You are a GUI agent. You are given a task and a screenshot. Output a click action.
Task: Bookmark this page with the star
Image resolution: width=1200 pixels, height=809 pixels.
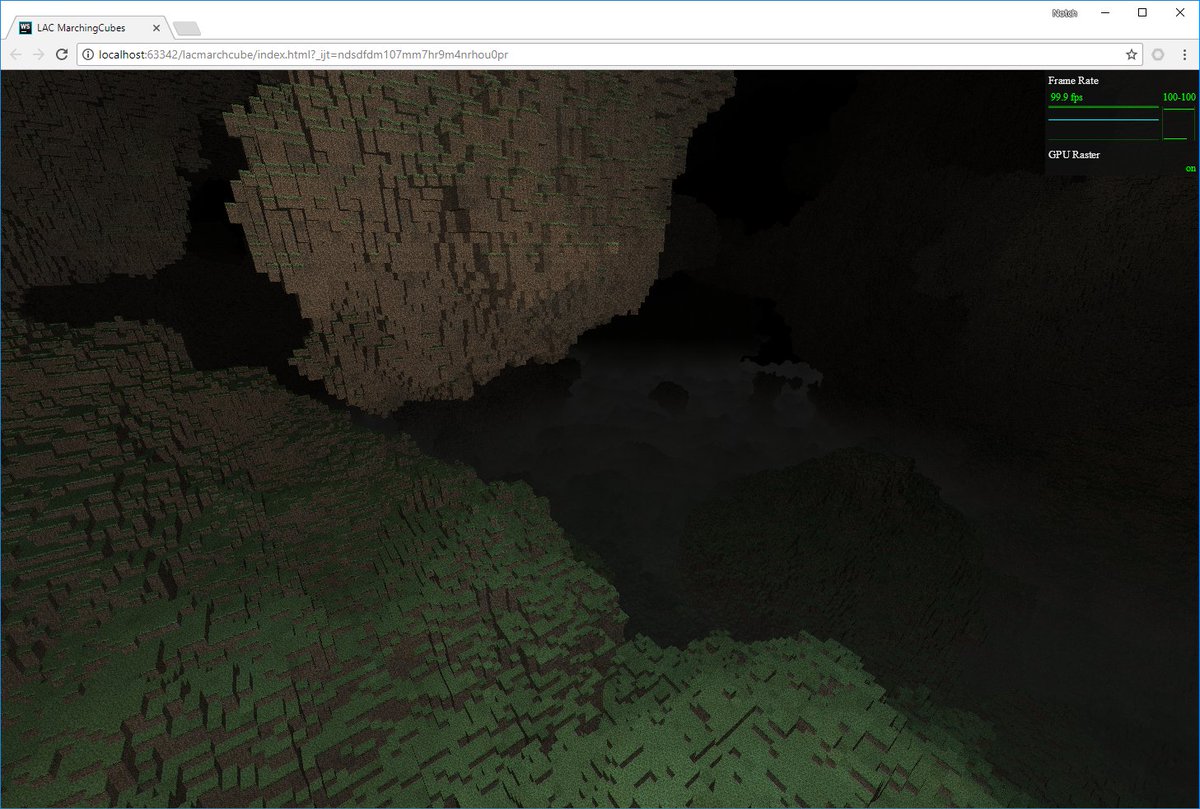pyautogui.click(x=1131, y=54)
